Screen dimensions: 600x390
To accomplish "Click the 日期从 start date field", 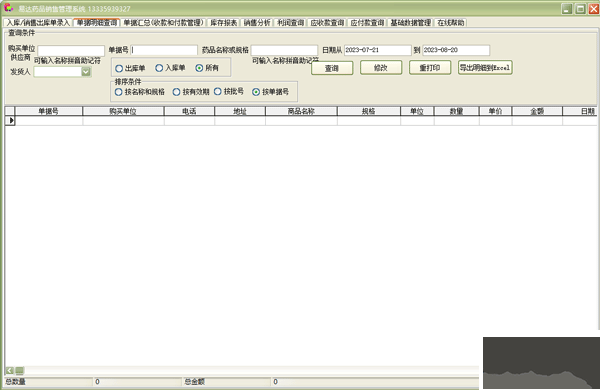I will coord(377,50).
